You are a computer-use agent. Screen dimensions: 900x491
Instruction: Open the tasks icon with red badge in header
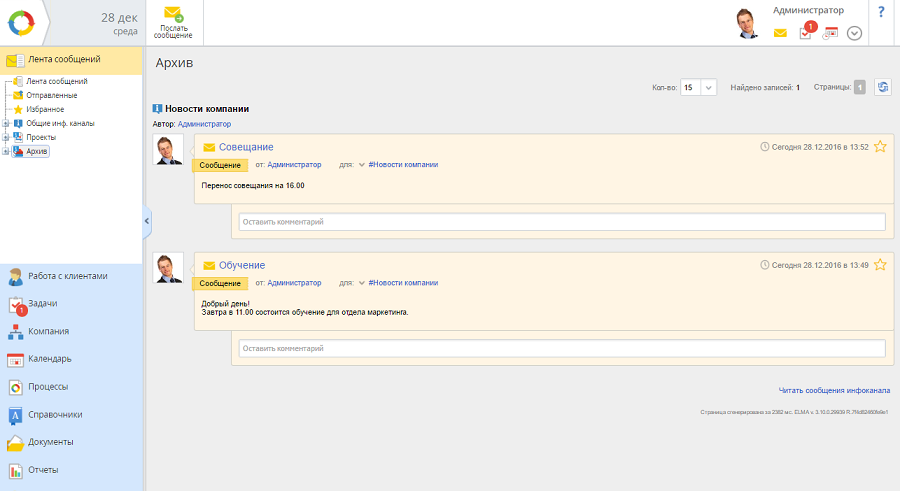click(x=806, y=32)
